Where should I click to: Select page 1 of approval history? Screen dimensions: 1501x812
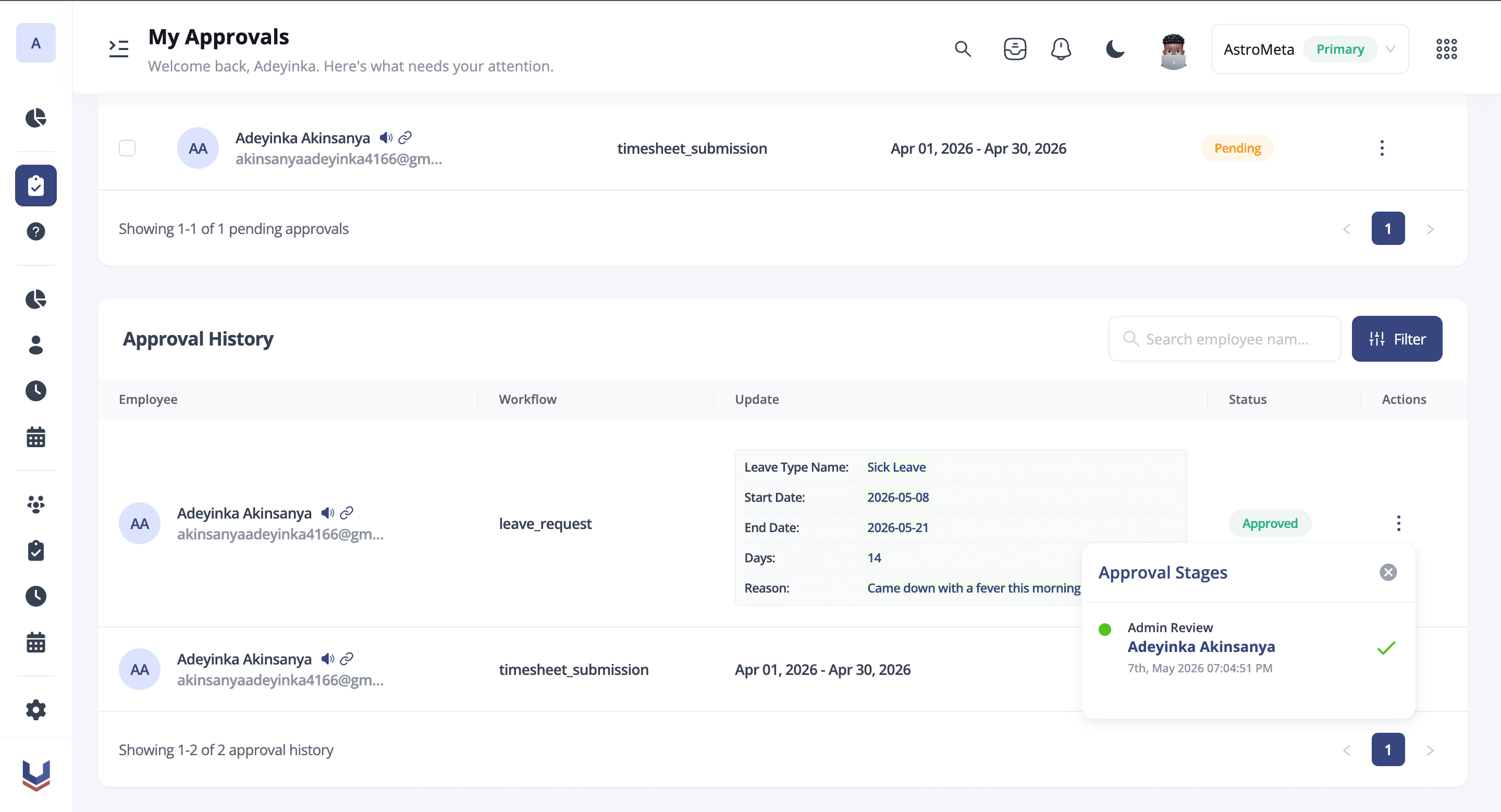pyautogui.click(x=1388, y=749)
